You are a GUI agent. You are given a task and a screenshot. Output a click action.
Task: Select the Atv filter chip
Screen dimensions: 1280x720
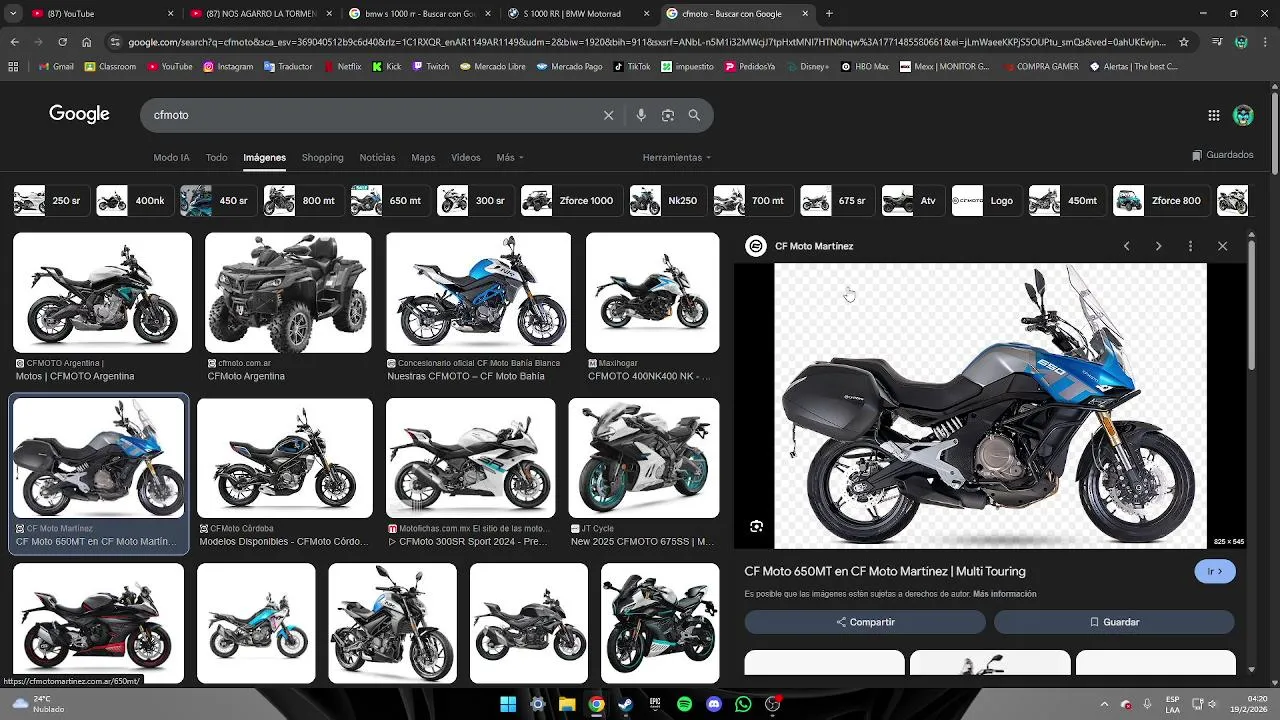[911, 201]
